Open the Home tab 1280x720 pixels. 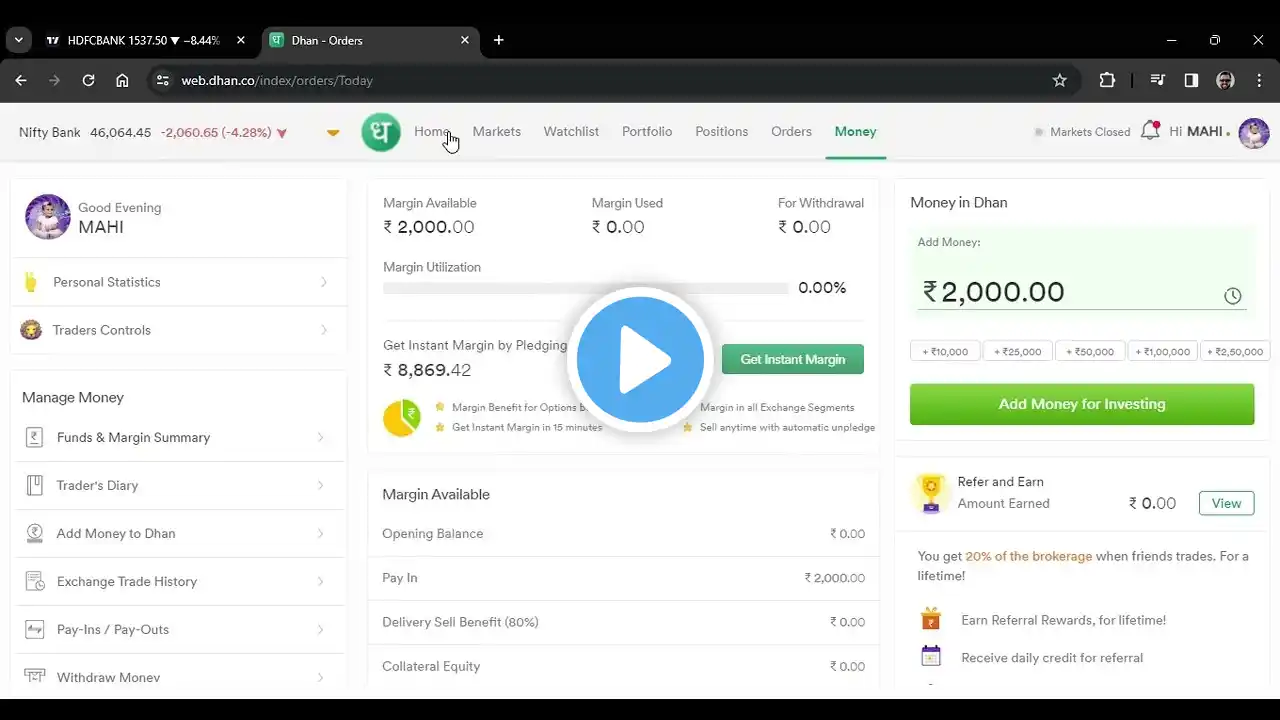coord(432,131)
